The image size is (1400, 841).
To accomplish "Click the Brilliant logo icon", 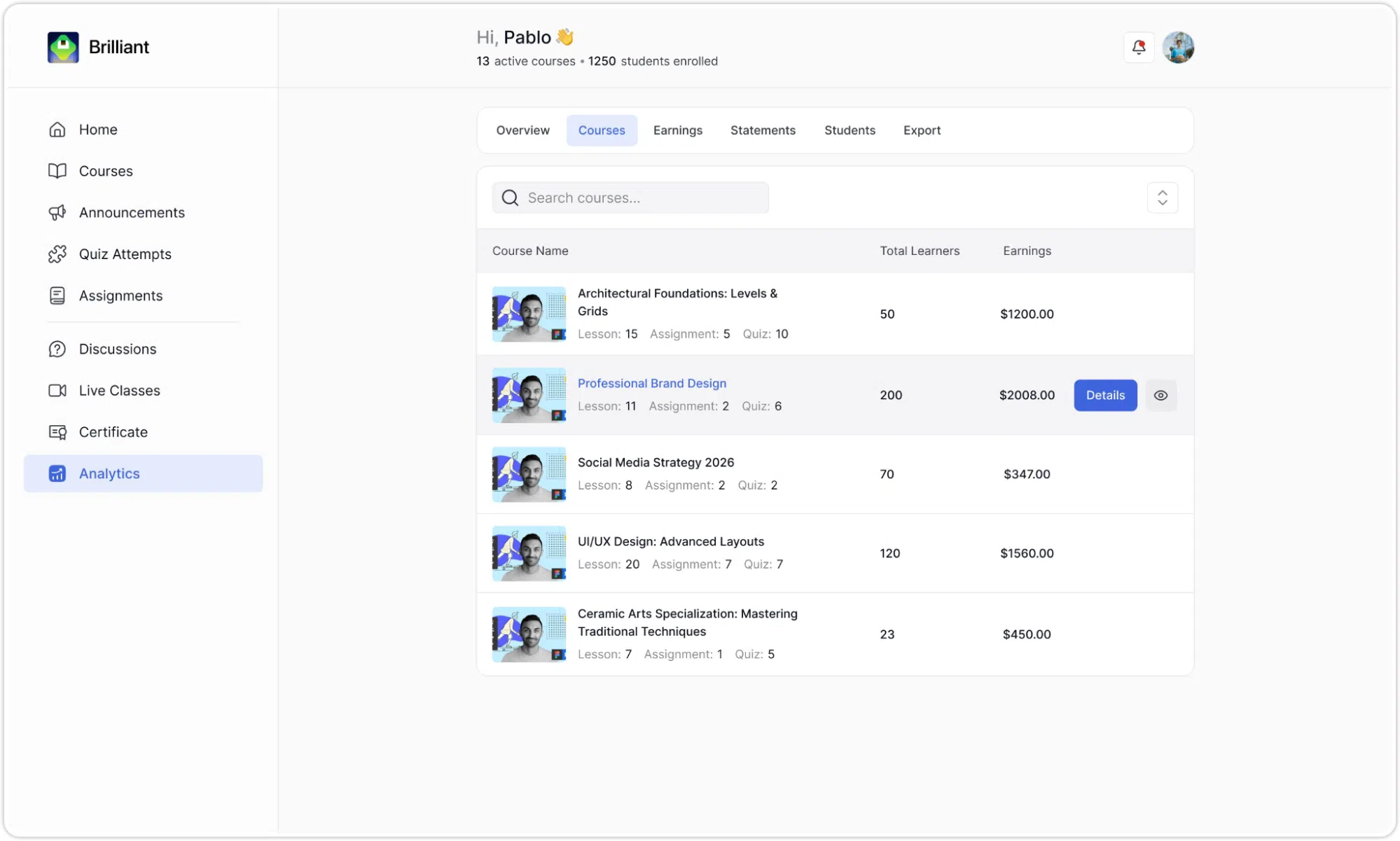I will [x=63, y=47].
